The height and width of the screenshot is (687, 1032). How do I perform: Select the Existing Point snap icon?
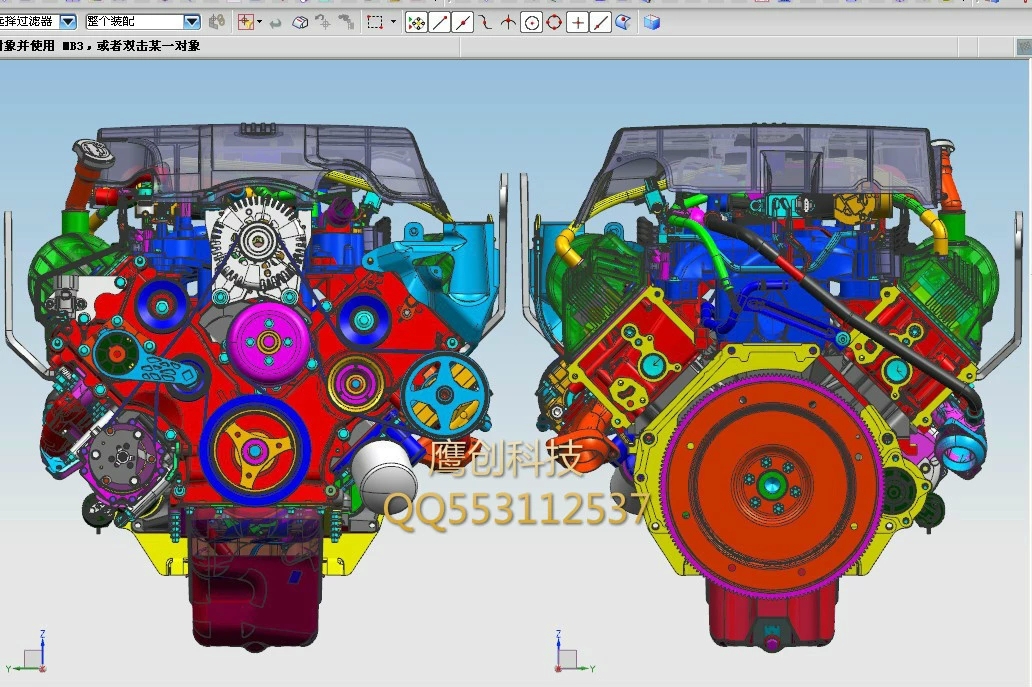(x=577, y=22)
